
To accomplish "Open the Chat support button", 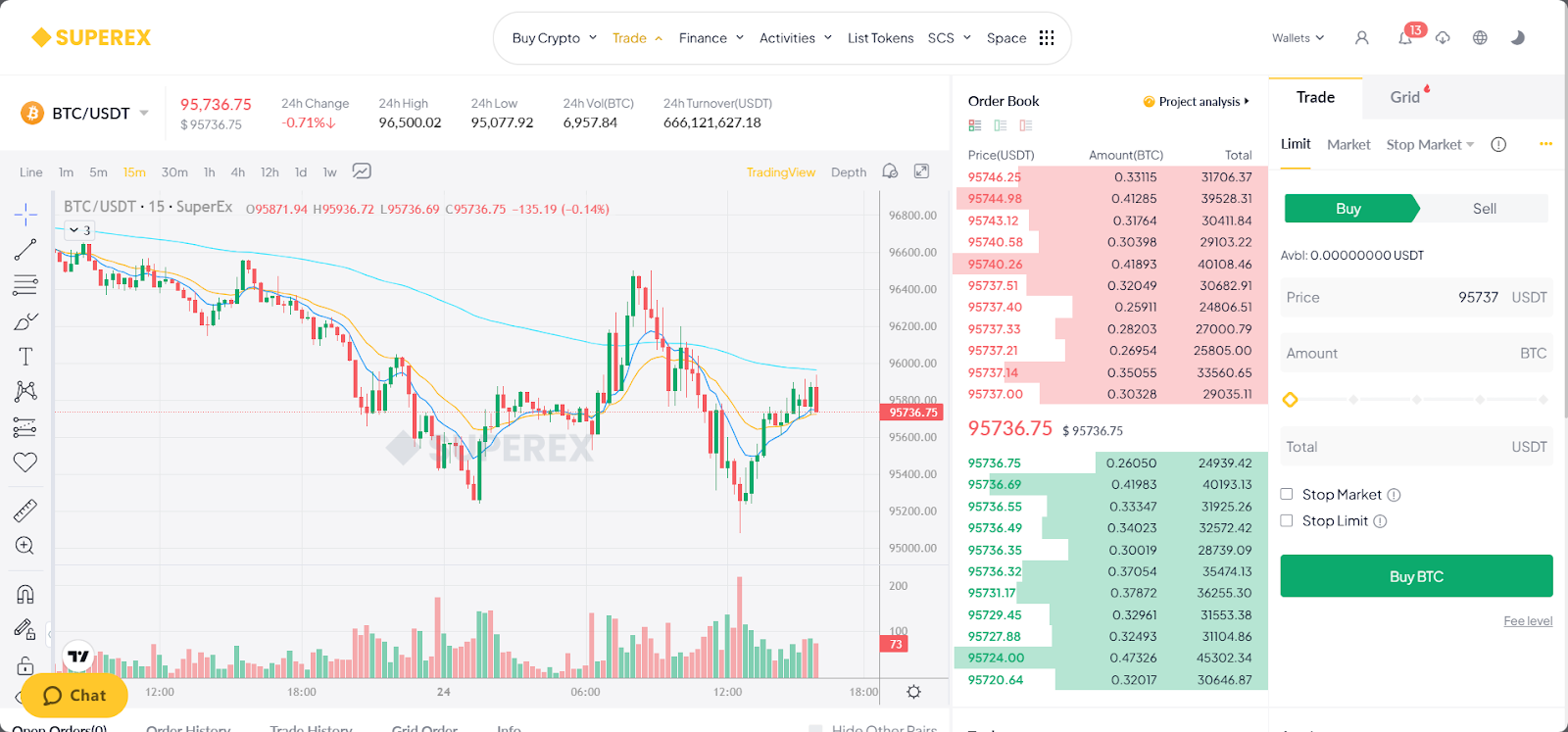I will (x=74, y=695).
